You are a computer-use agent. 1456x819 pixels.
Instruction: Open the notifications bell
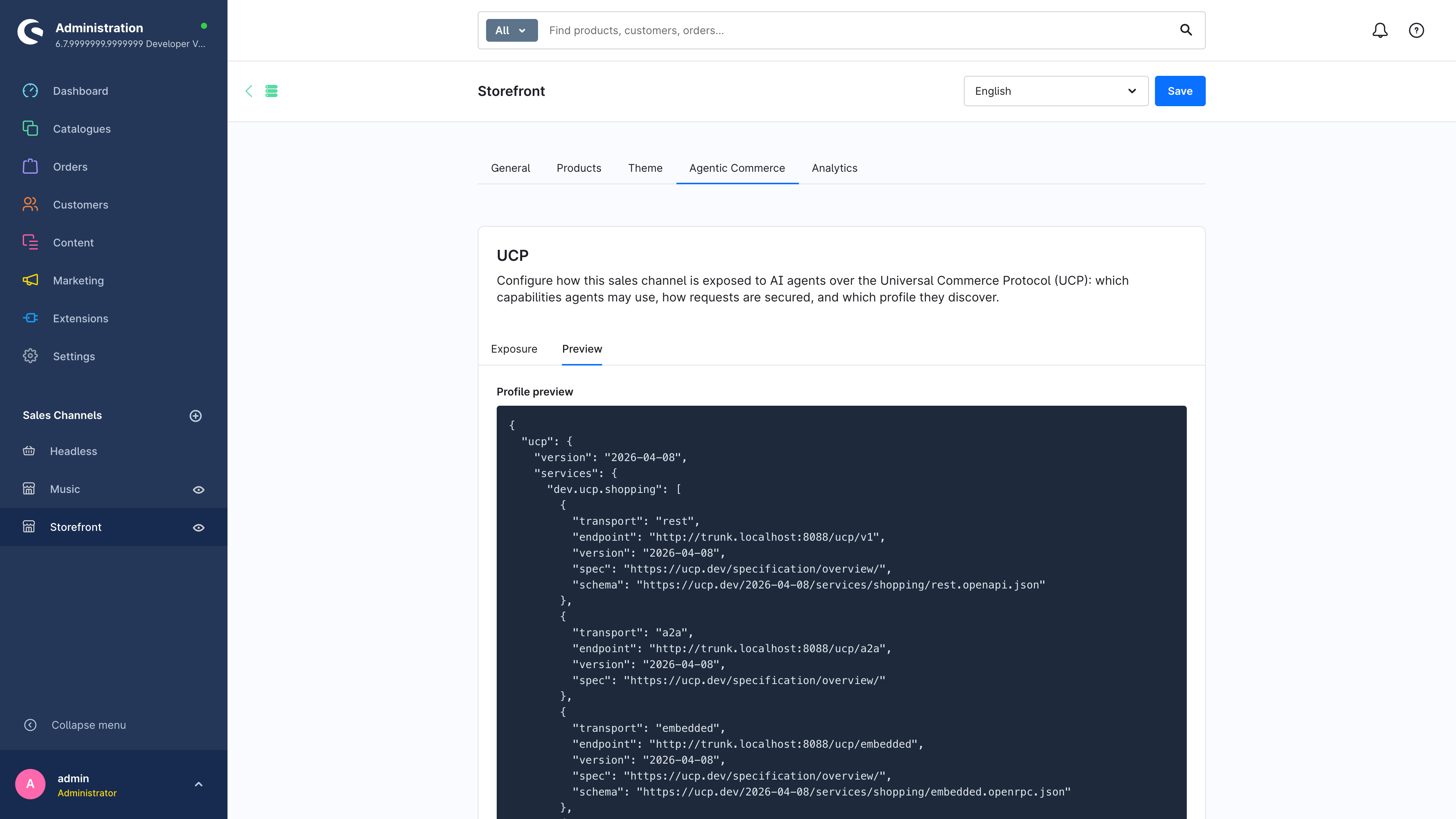point(1380,30)
